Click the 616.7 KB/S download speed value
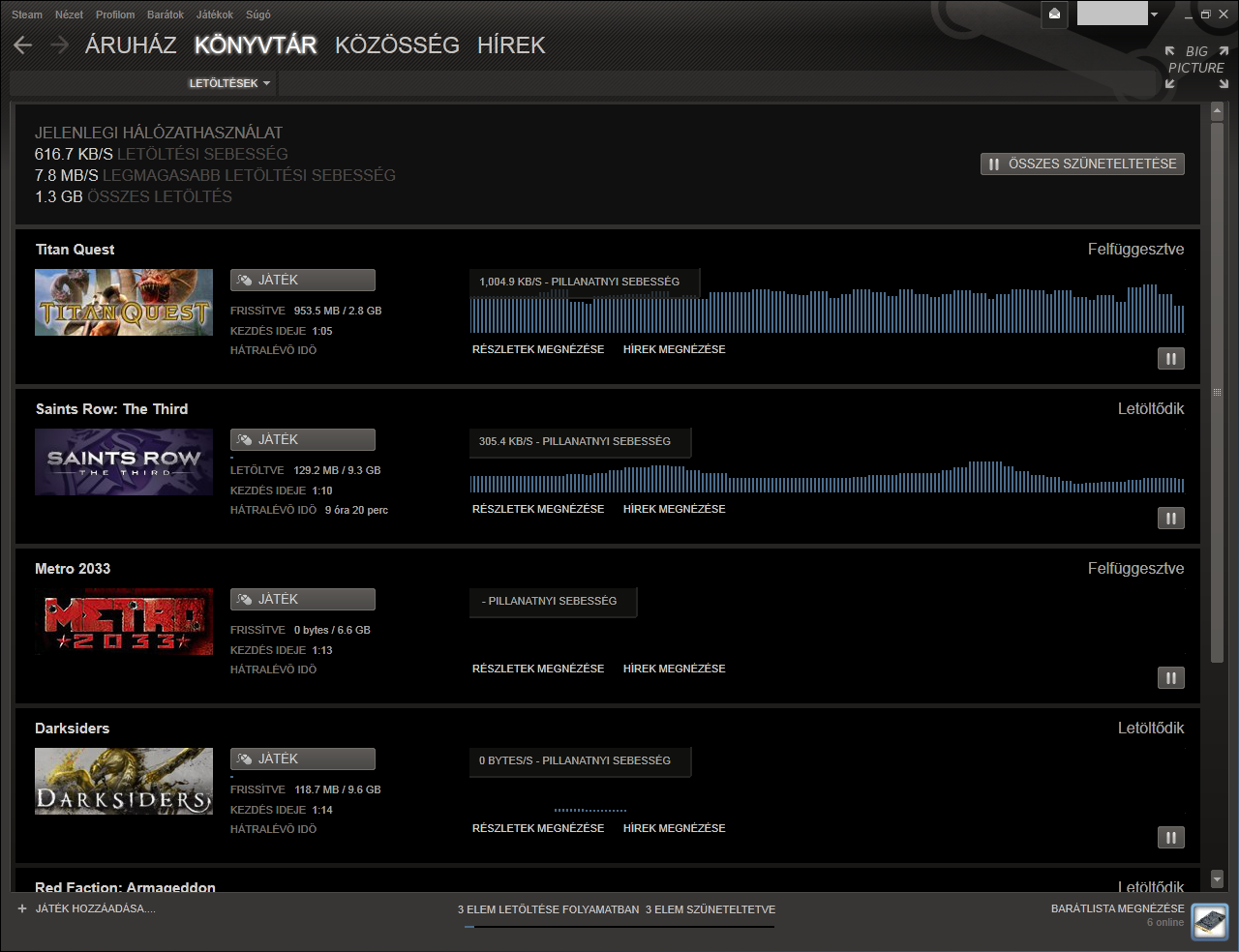Image resolution: width=1239 pixels, height=952 pixels. click(74, 154)
